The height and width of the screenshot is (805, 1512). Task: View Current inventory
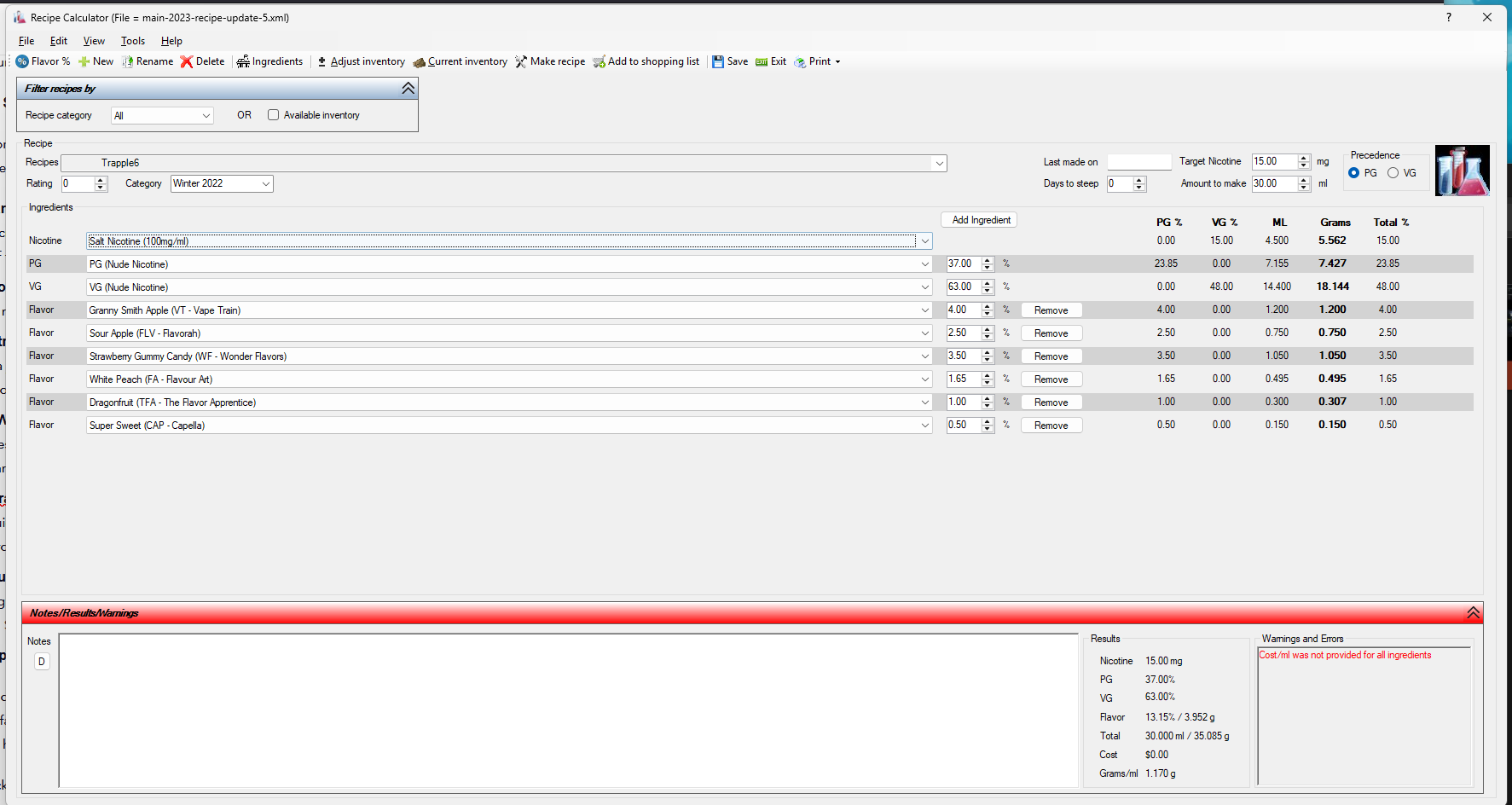tap(460, 61)
